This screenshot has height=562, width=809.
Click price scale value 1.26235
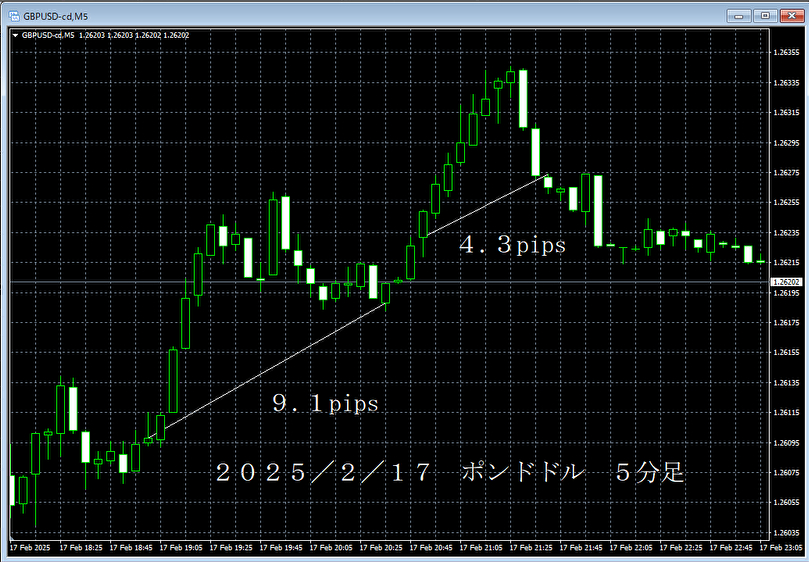click(x=786, y=233)
